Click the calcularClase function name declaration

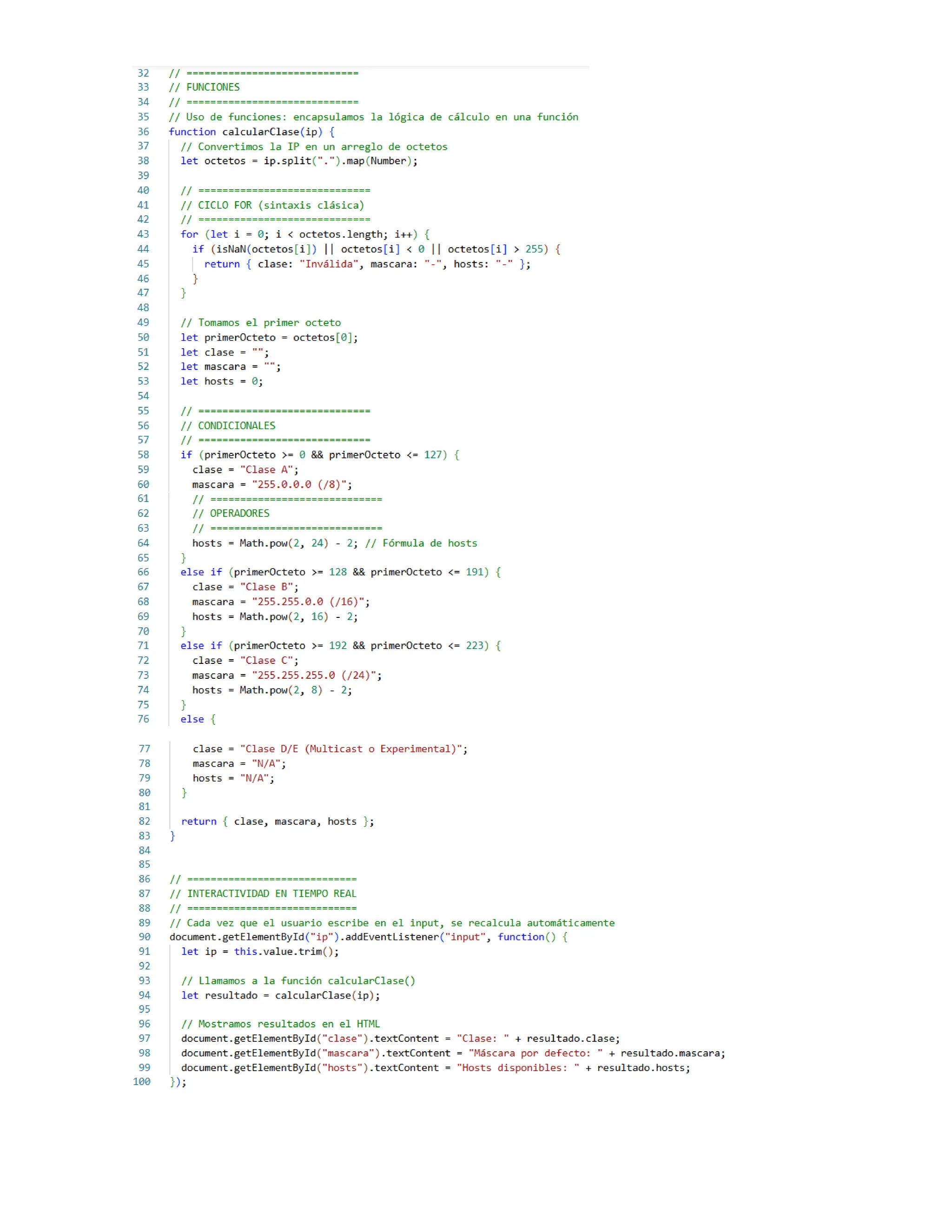tap(260, 132)
